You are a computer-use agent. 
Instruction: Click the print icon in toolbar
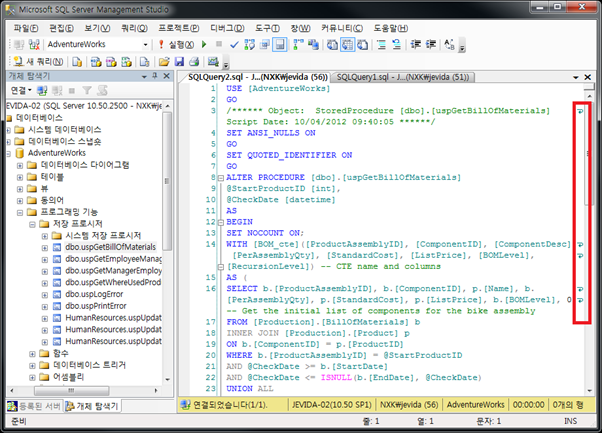pos(194,62)
